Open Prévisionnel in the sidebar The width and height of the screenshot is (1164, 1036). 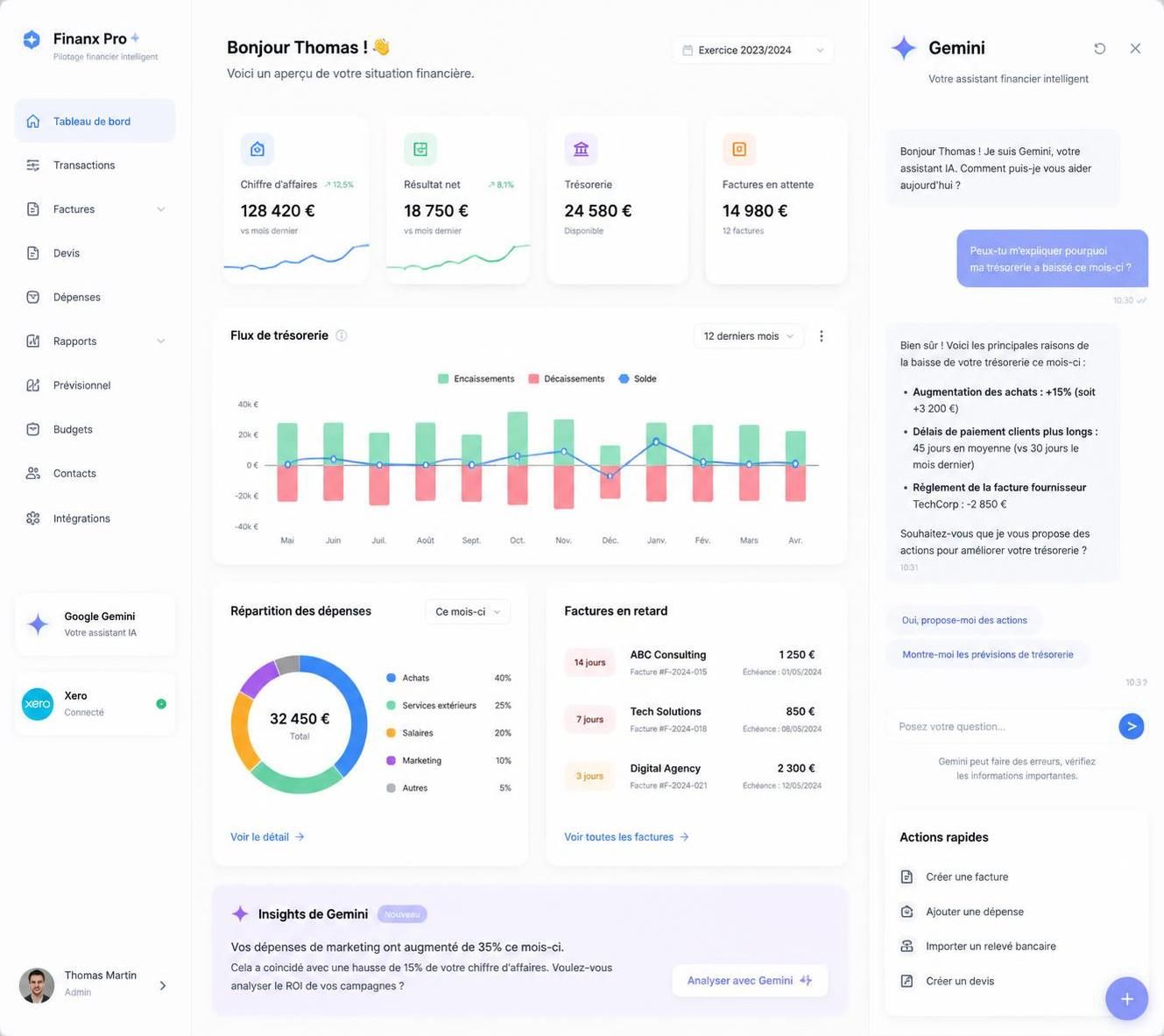95,385
